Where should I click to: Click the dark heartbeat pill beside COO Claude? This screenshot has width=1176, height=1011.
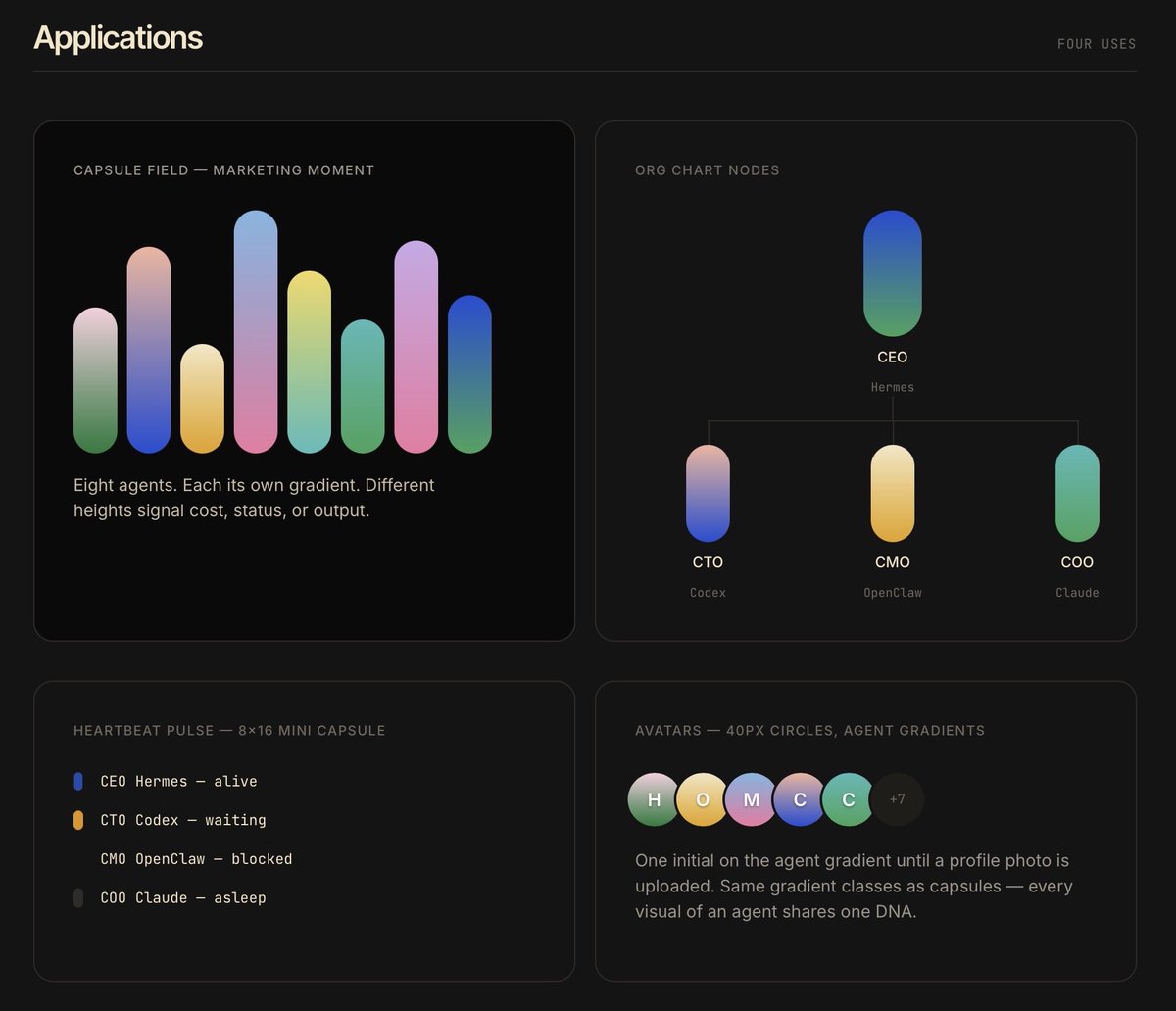tap(78, 897)
